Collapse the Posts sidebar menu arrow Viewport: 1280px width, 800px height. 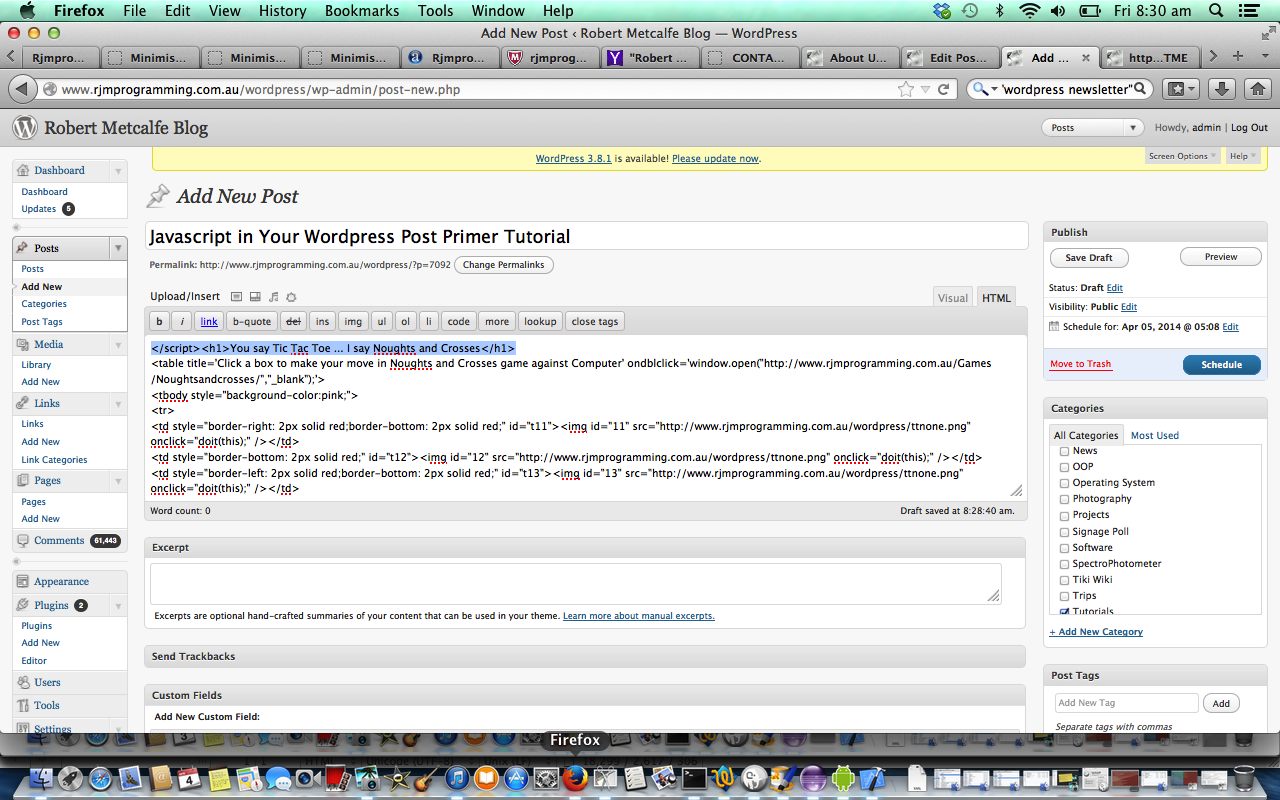pos(118,248)
